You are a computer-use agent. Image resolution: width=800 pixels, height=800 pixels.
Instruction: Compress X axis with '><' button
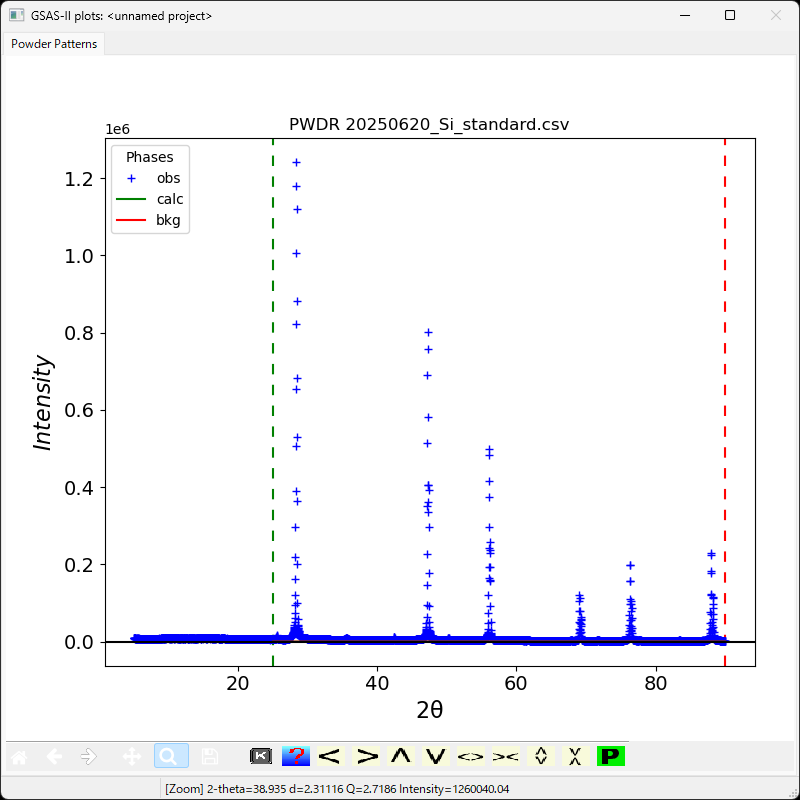[505, 756]
